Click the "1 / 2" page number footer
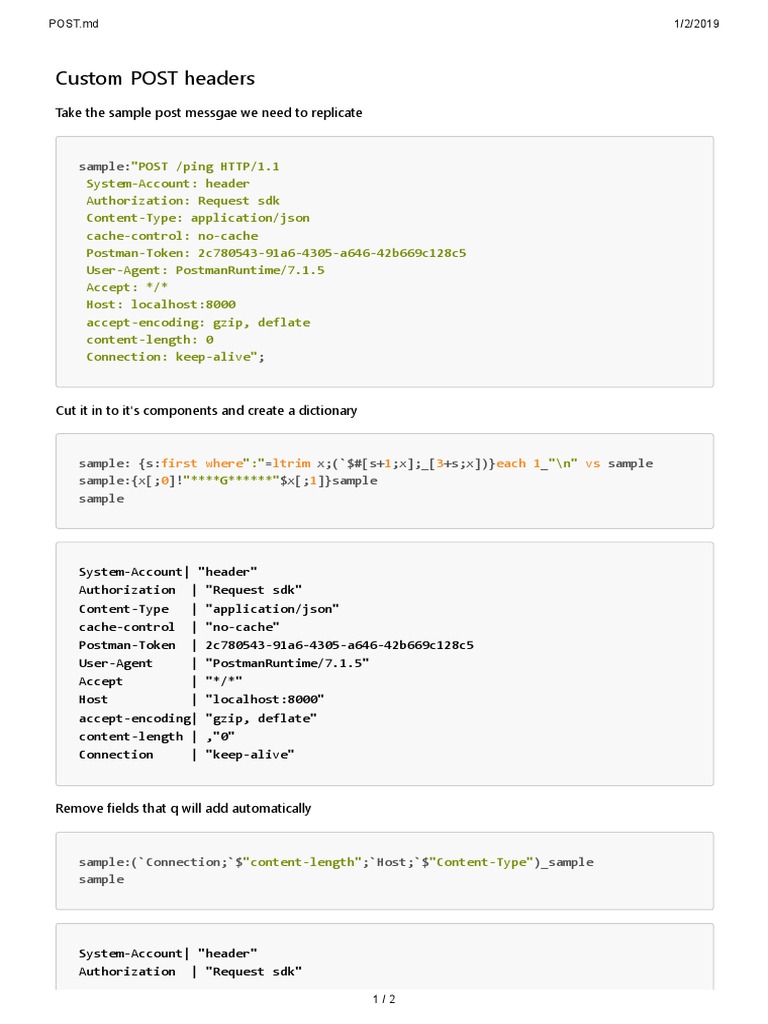This screenshot has height=1024, width=768. pyautogui.click(x=384, y=999)
